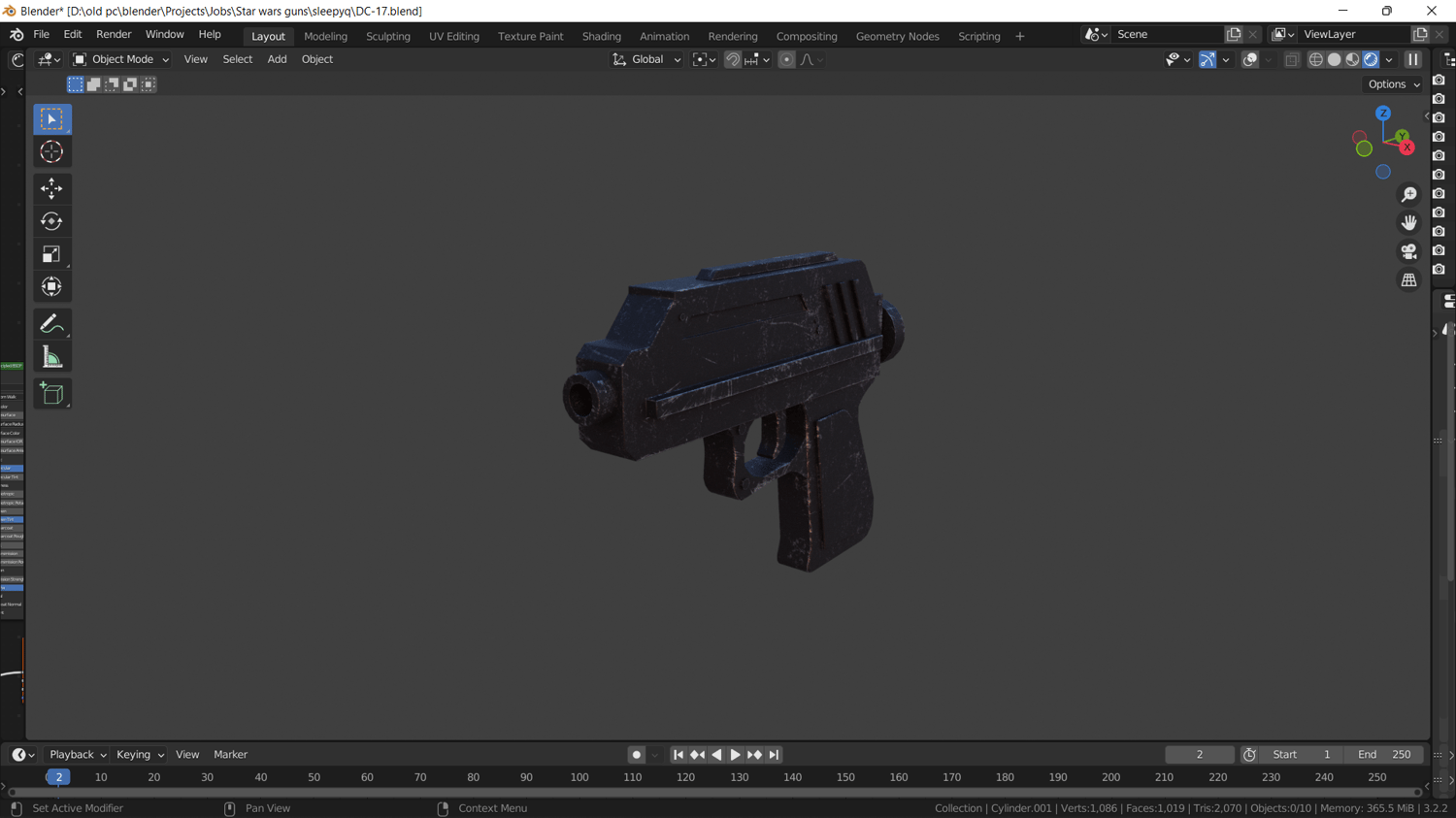
Task: Switch to Material Preview shading
Action: coord(1353,59)
